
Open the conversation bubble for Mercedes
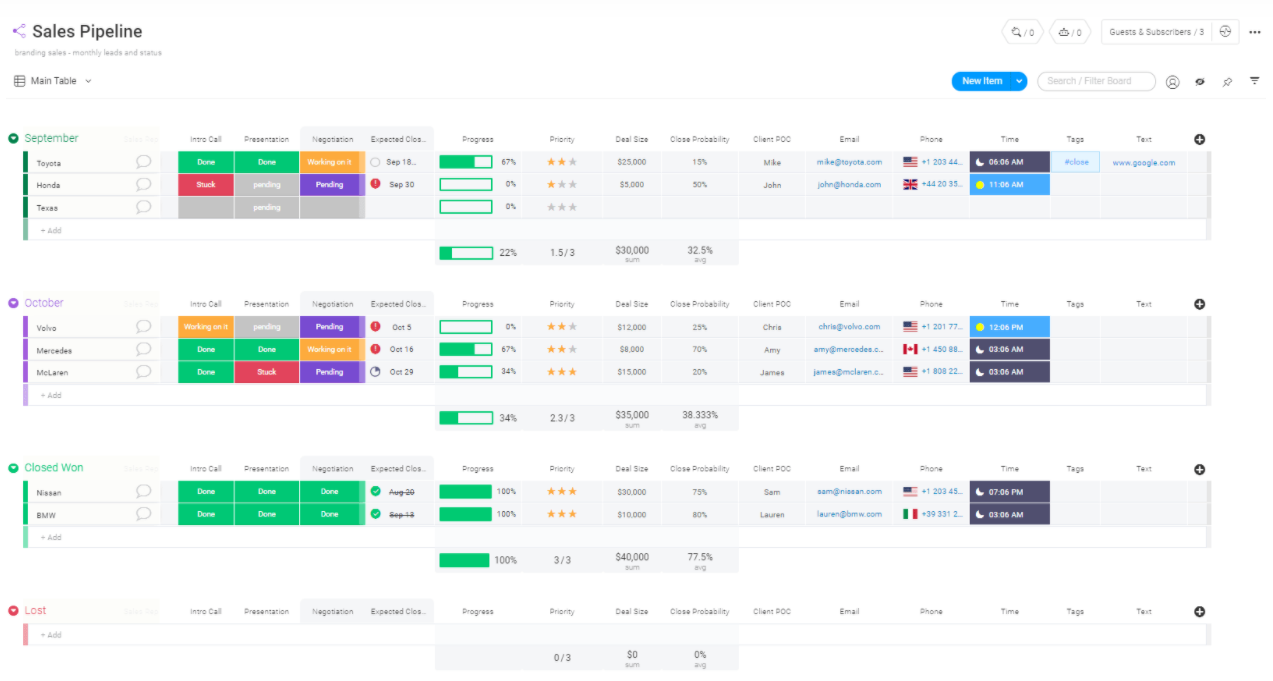[143, 350]
